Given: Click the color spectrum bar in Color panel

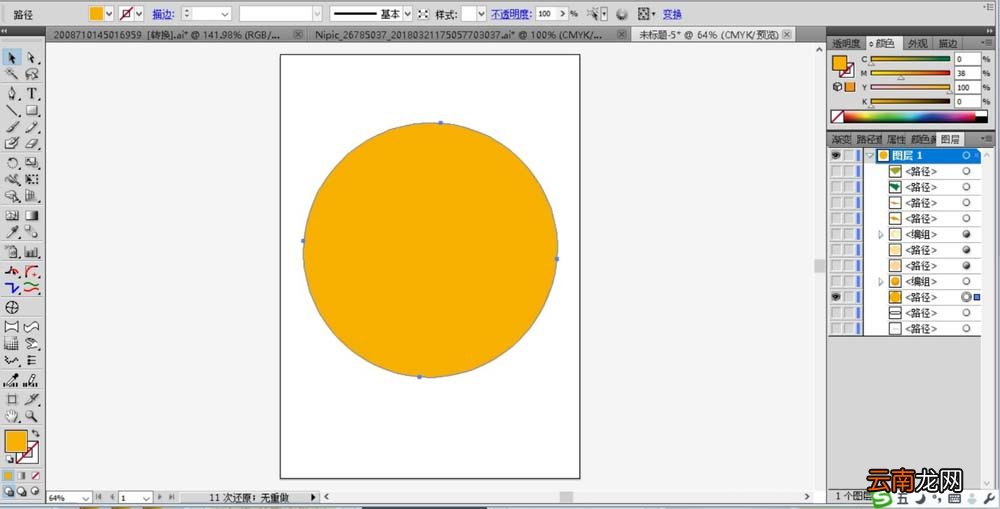Looking at the screenshot, I should coord(909,117).
